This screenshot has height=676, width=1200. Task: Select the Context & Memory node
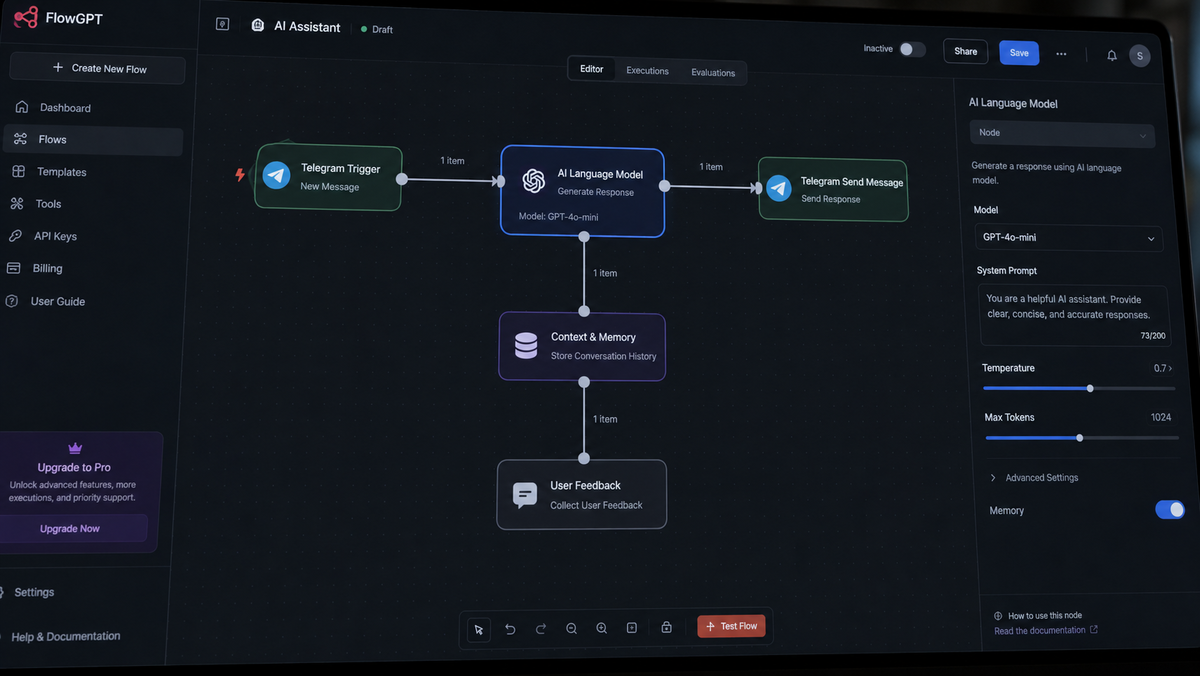click(582, 347)
